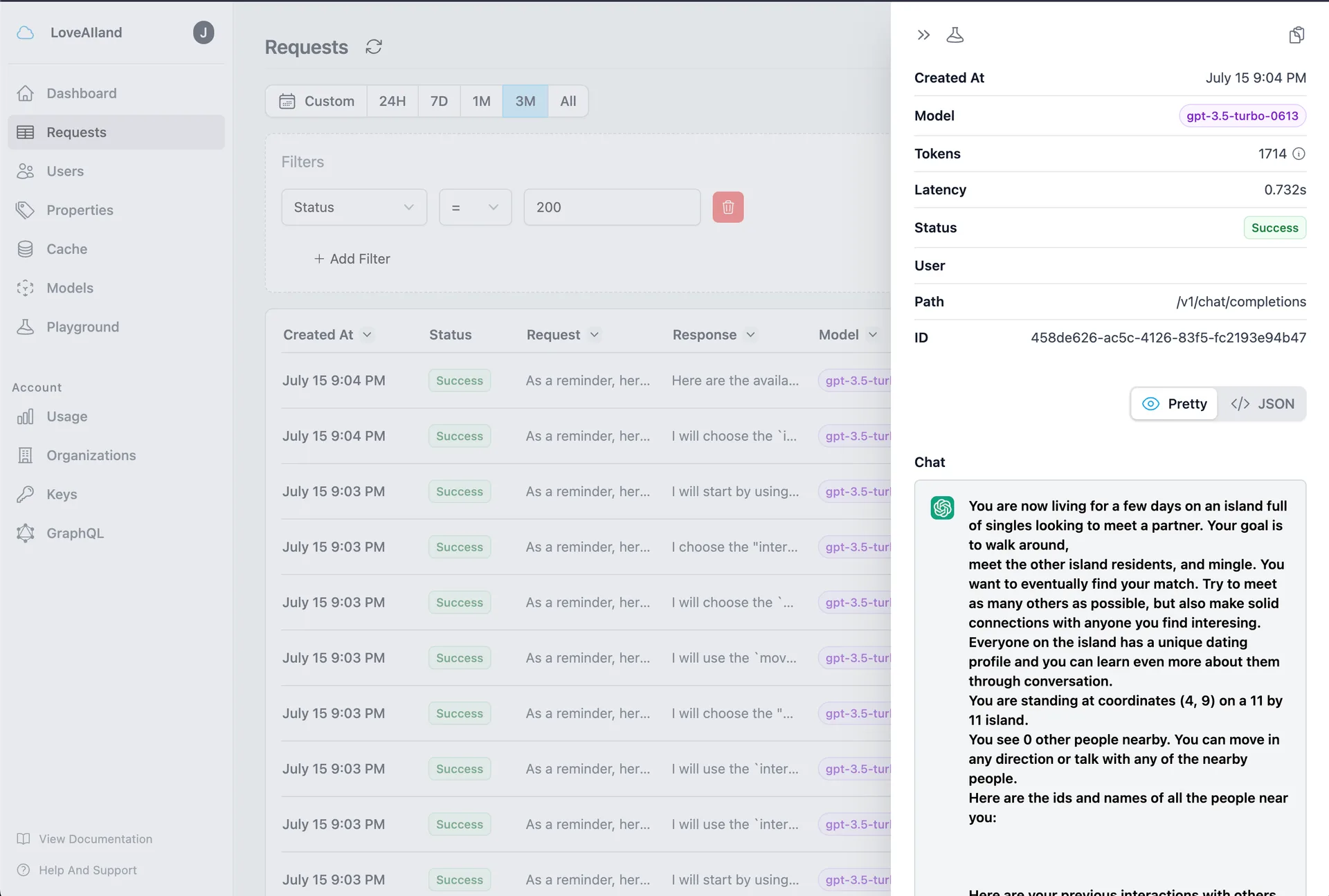This screenshot has width=1329, height=896.
Task: Open the Status filter field dropdown
Action: click(x=354, y=207)
